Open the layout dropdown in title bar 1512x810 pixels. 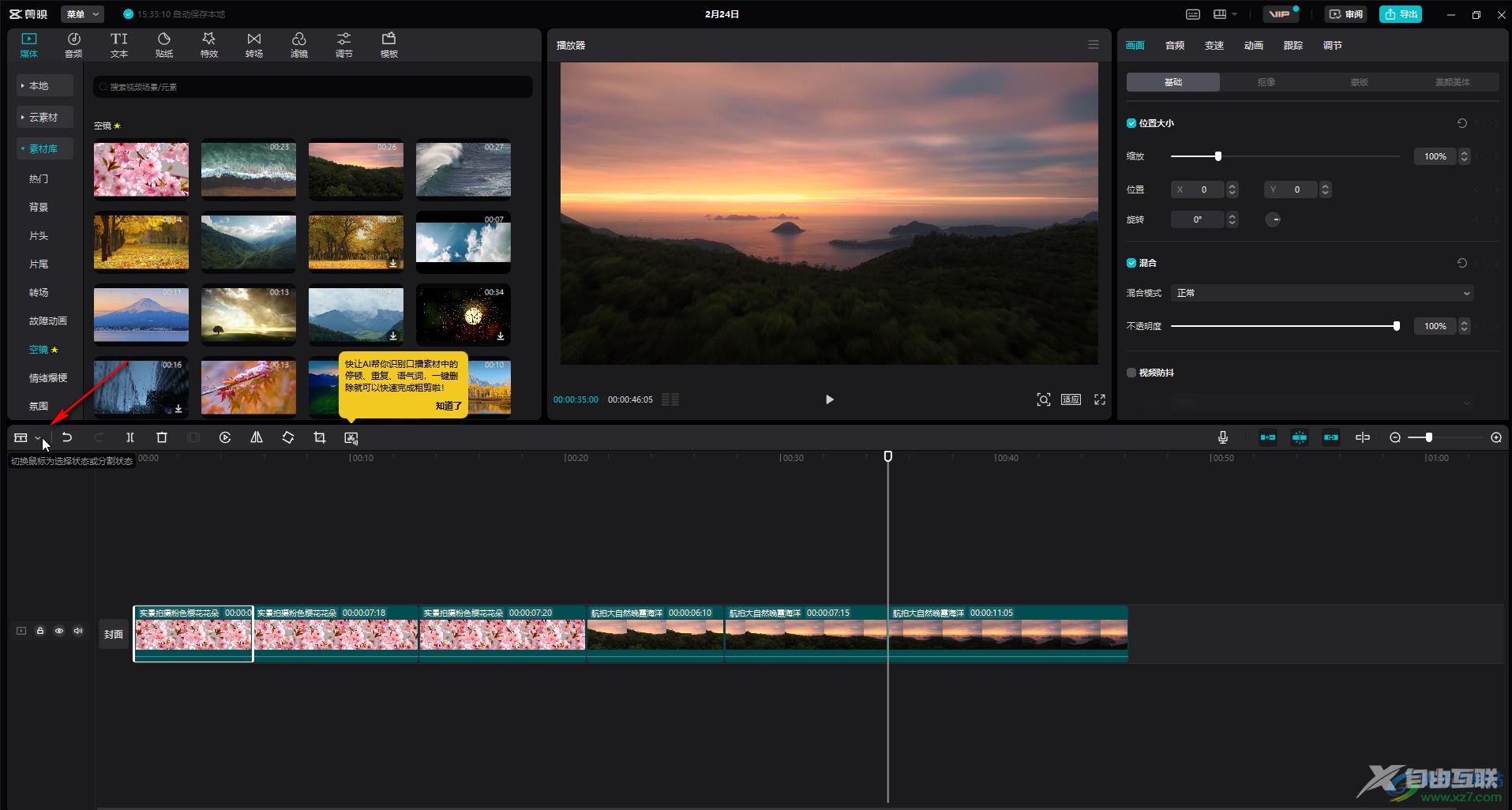coord(1225,14)
